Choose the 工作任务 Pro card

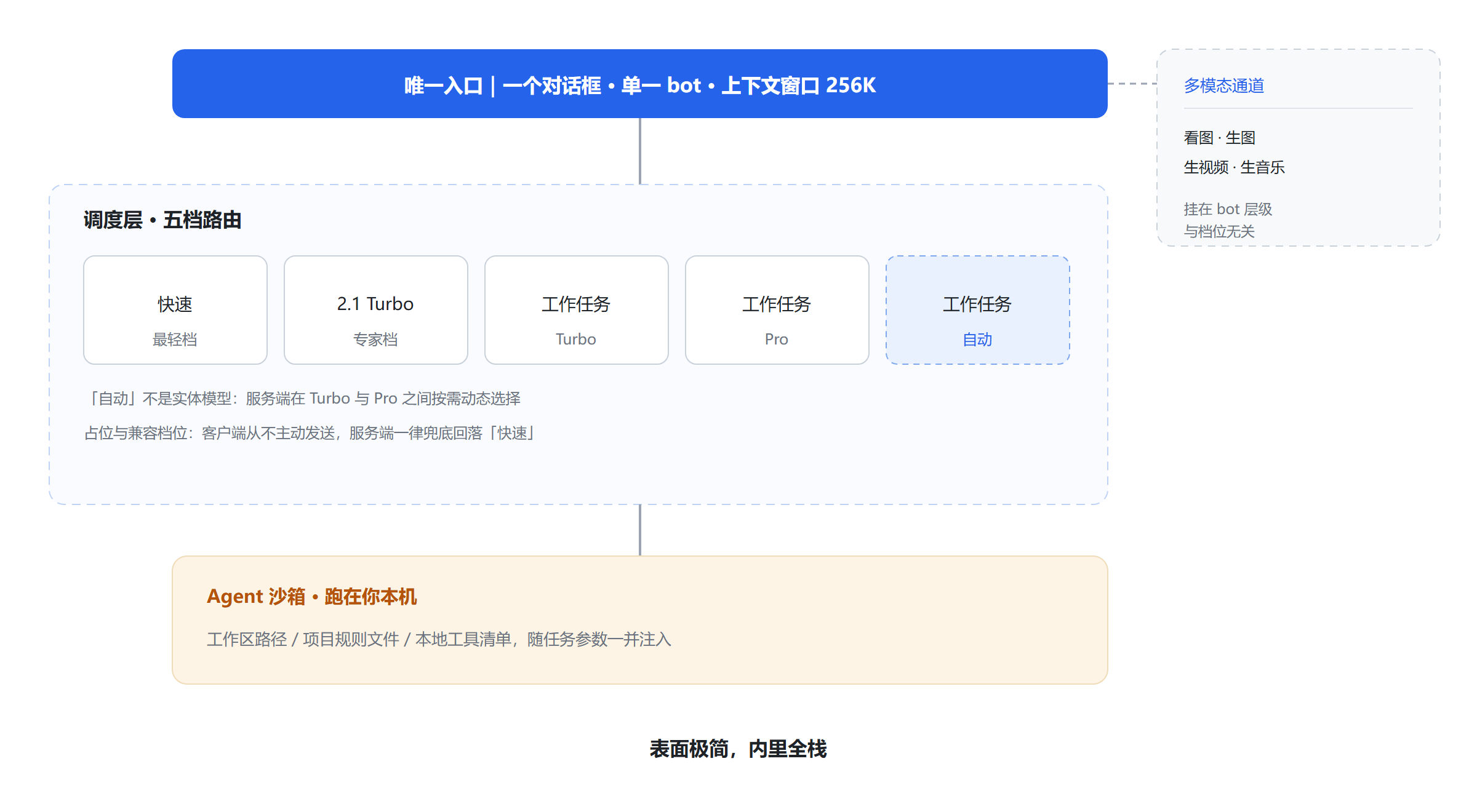click(x=777, y=310)
